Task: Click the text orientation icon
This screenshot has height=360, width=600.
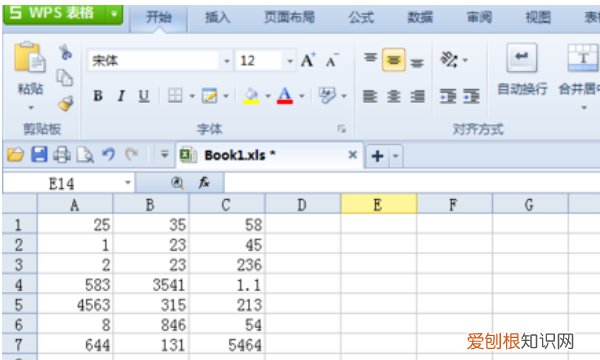Action: pos(449,60)
